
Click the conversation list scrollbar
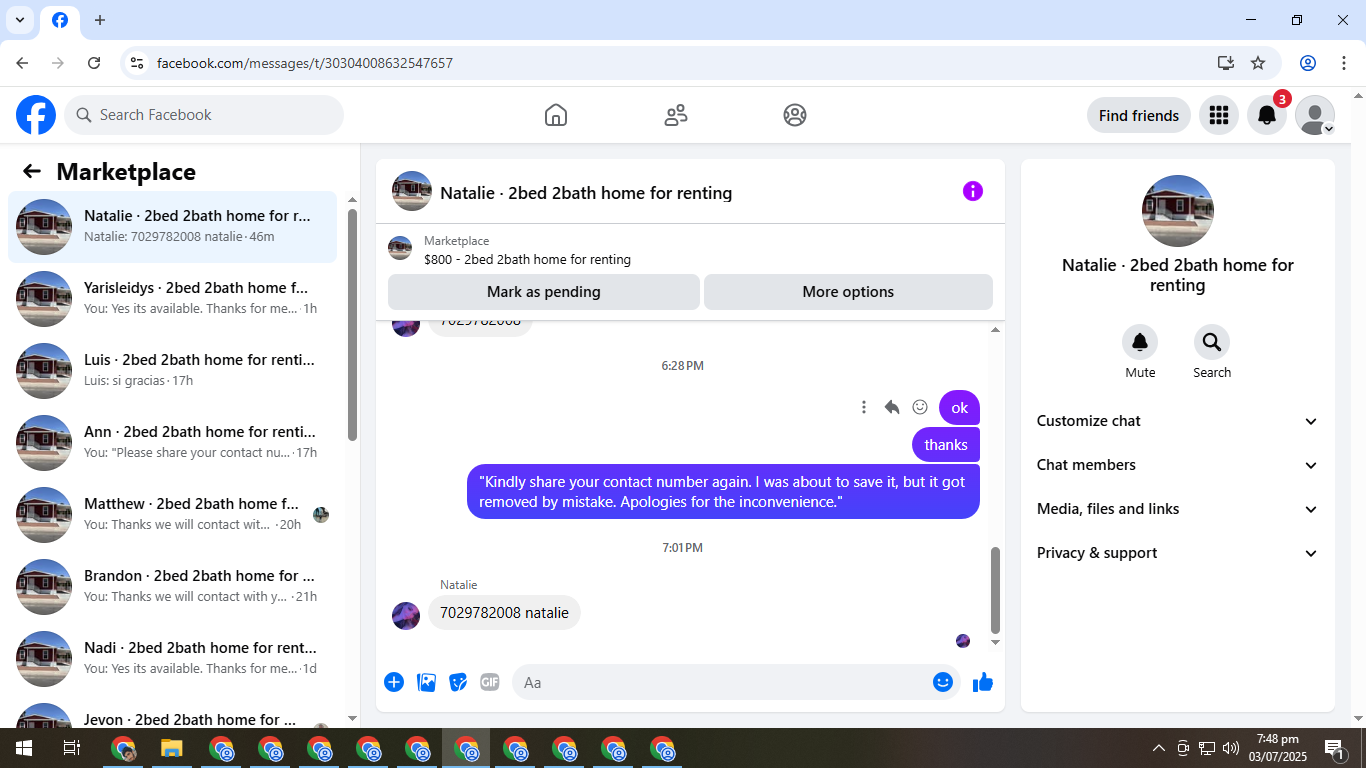tap(352, 325)
